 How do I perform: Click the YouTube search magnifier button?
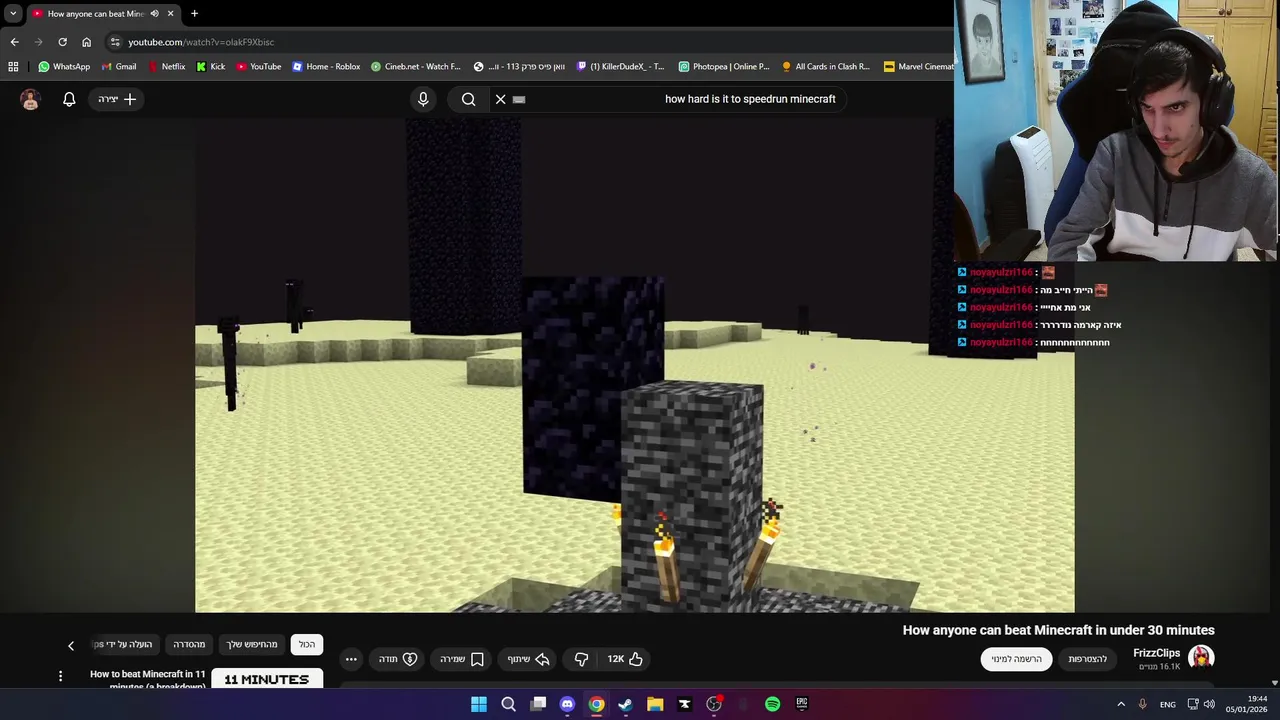point(468,99)
